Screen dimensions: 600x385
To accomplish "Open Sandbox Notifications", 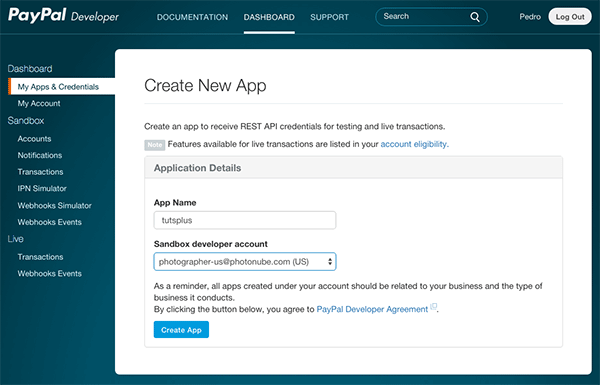I will pos(39,155).
